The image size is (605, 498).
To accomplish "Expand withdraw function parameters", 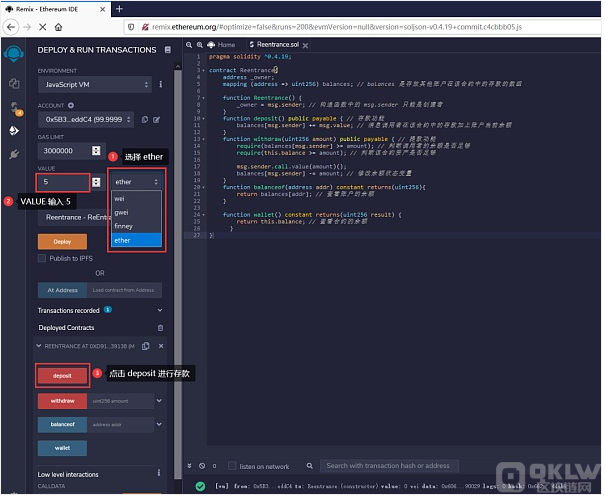I will (159, 401).
